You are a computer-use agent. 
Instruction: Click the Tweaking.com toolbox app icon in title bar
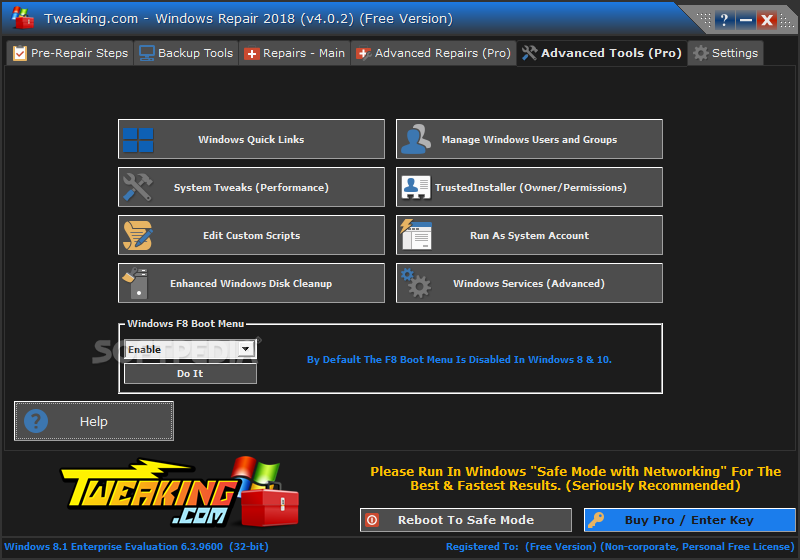22,18
